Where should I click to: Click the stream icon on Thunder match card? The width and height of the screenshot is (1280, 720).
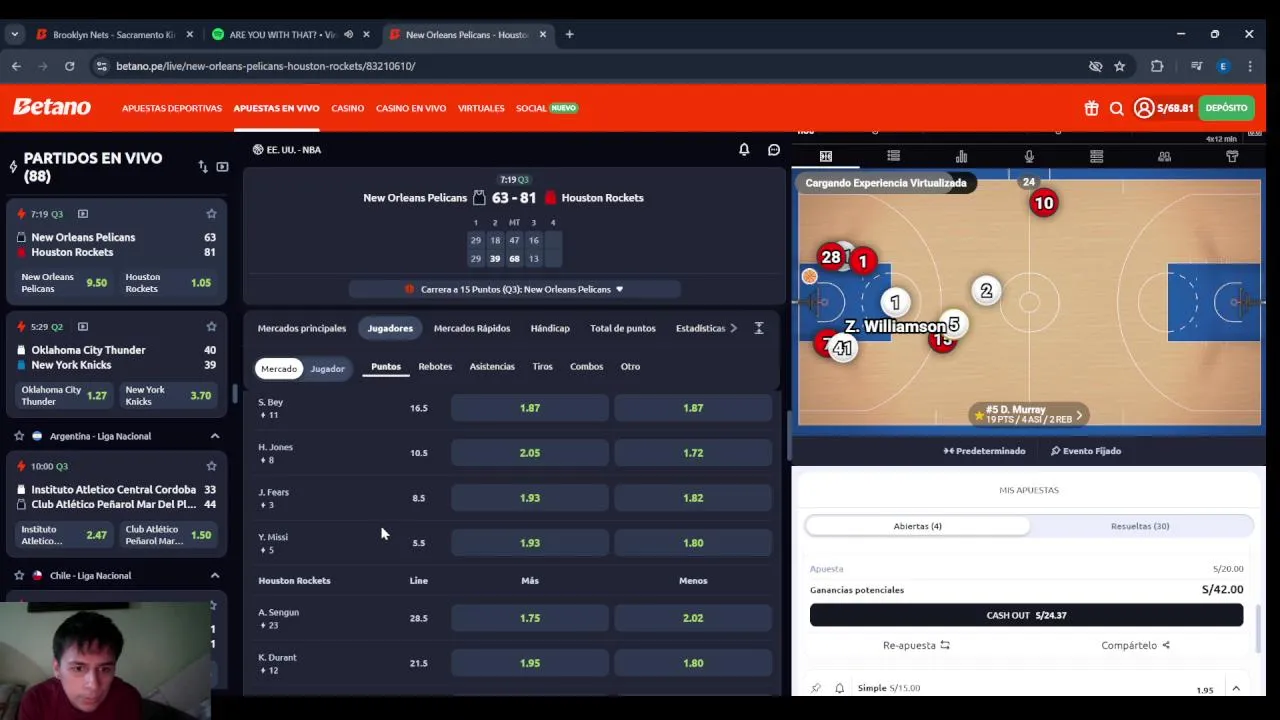coord(83,327)
